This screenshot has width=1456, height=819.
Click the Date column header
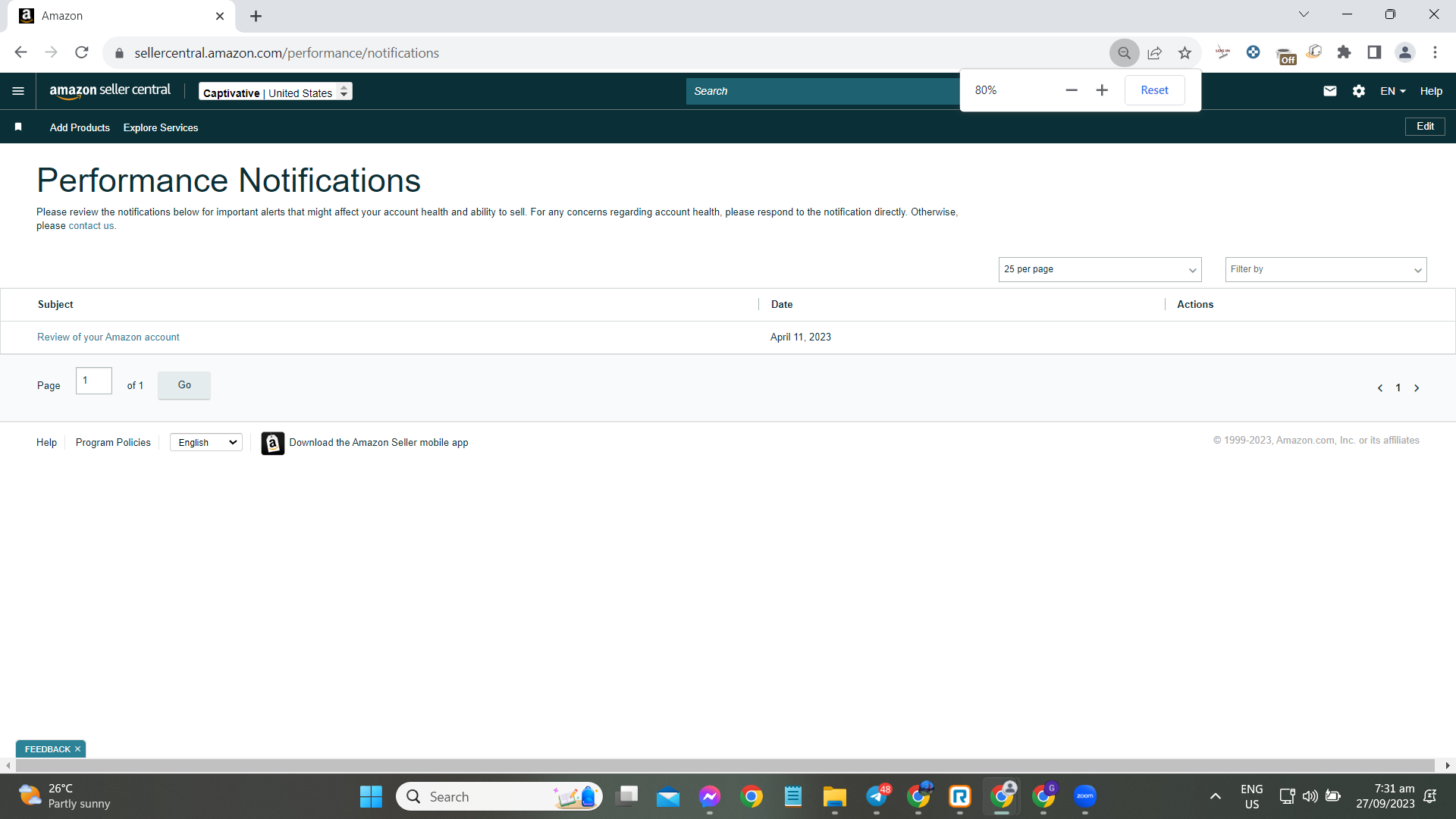tap(782, 304)
